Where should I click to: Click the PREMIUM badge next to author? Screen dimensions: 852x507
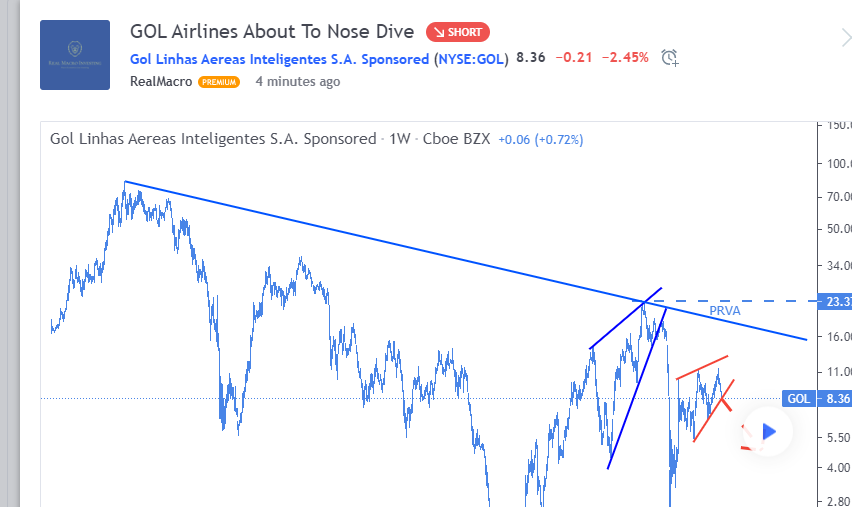pos(219,82)
